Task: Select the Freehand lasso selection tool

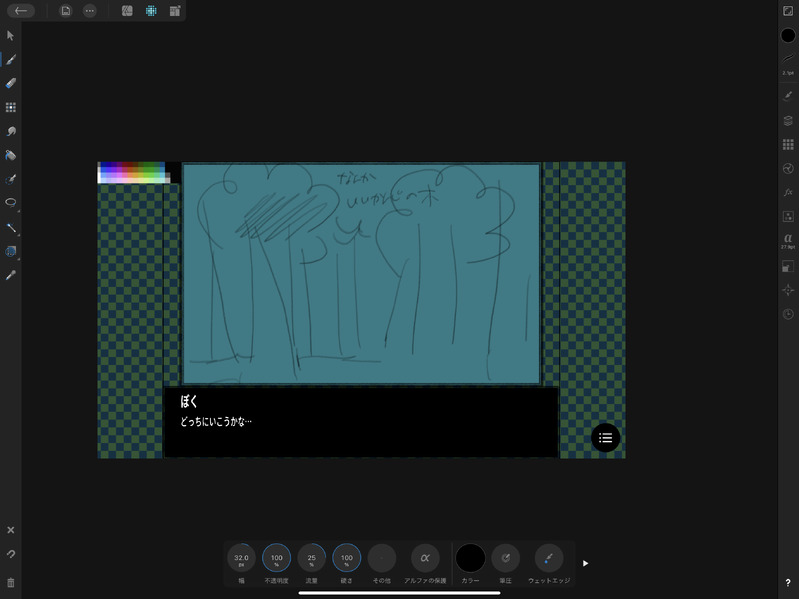Action: [x=11, y=203]
